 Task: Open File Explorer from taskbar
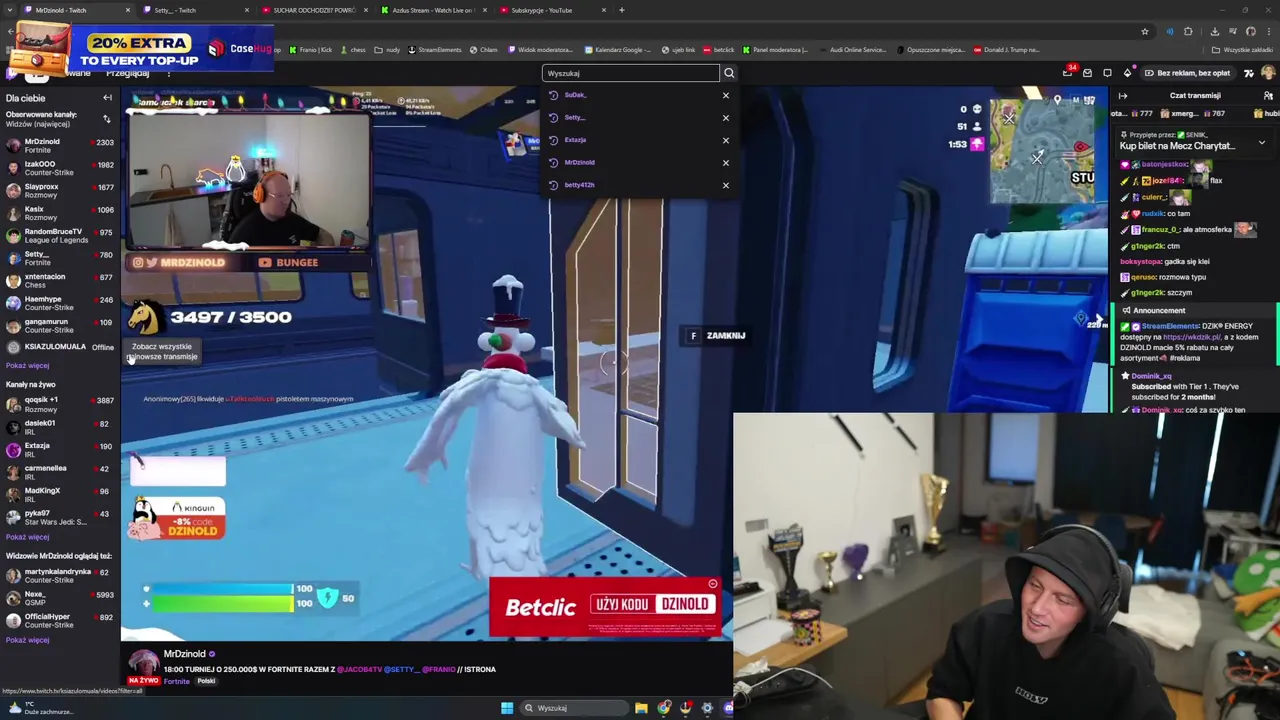[x=641, y=708]
